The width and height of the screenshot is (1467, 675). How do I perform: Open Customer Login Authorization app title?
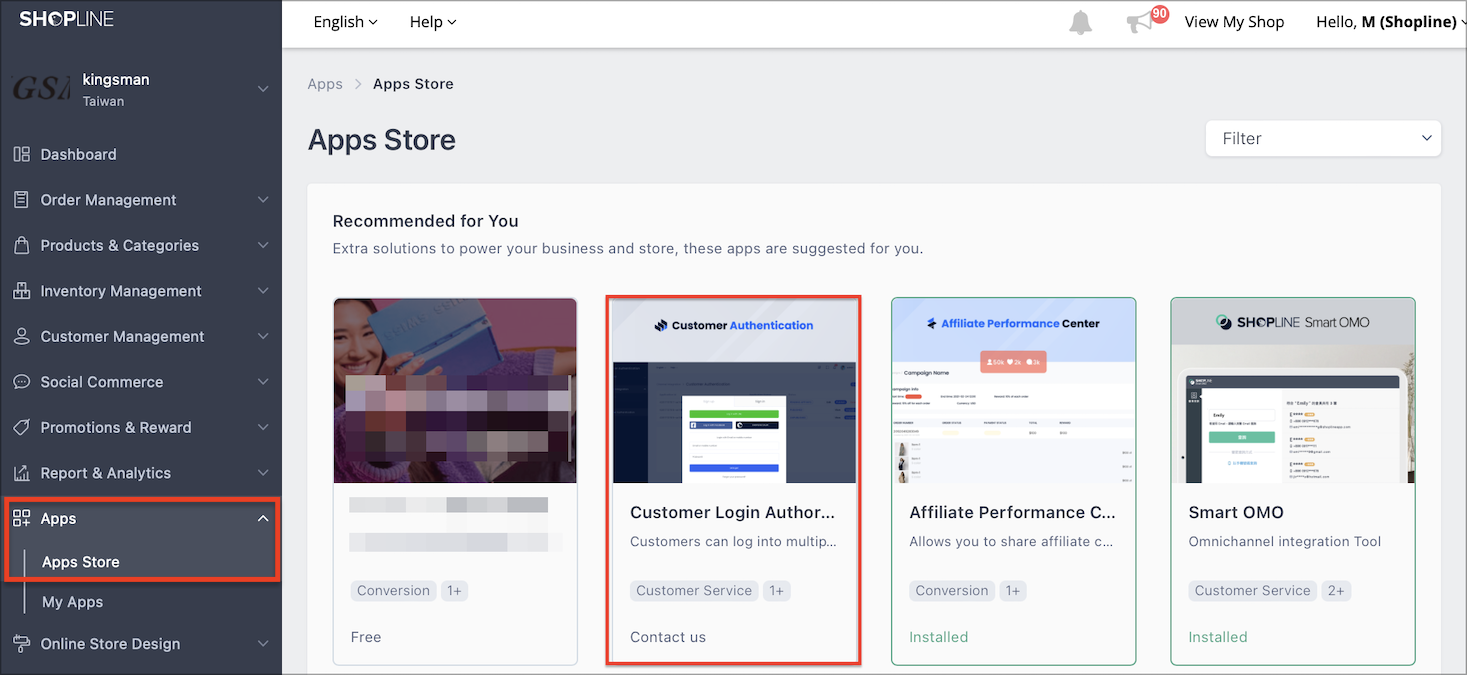pyautogui.click(x=732, y=512)
